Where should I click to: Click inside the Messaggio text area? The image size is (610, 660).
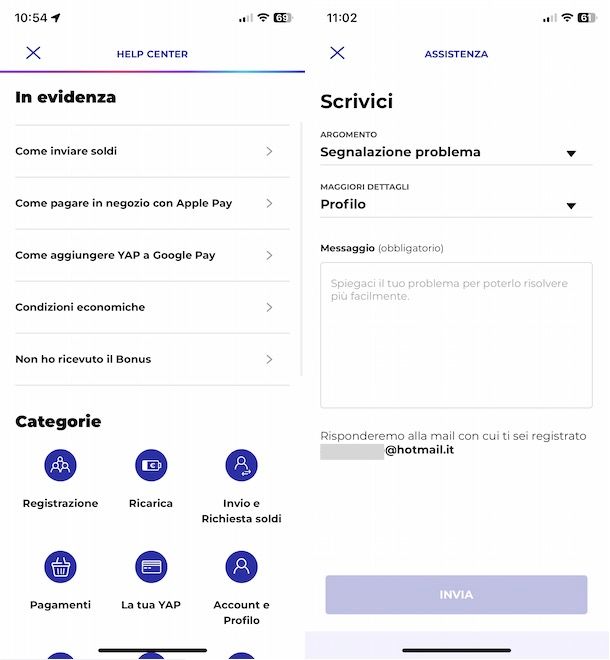click(x=456, y=335)
